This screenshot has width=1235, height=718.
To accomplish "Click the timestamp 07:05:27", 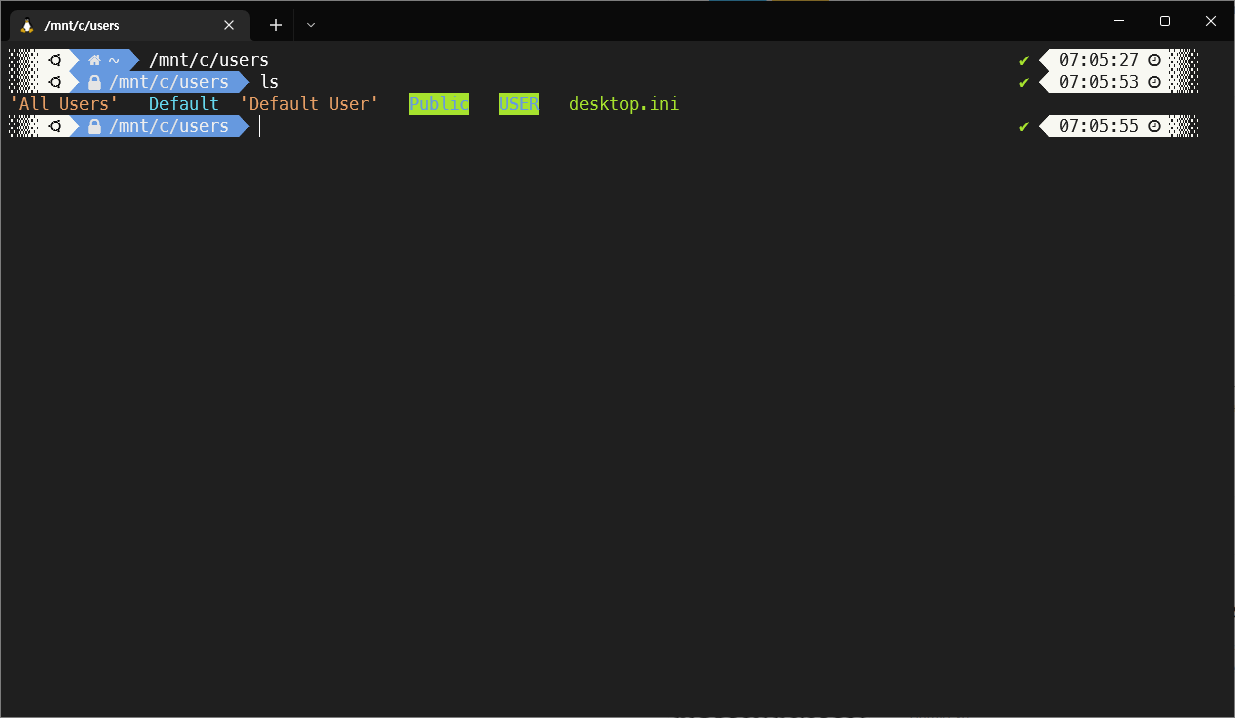I will 1099,60.
